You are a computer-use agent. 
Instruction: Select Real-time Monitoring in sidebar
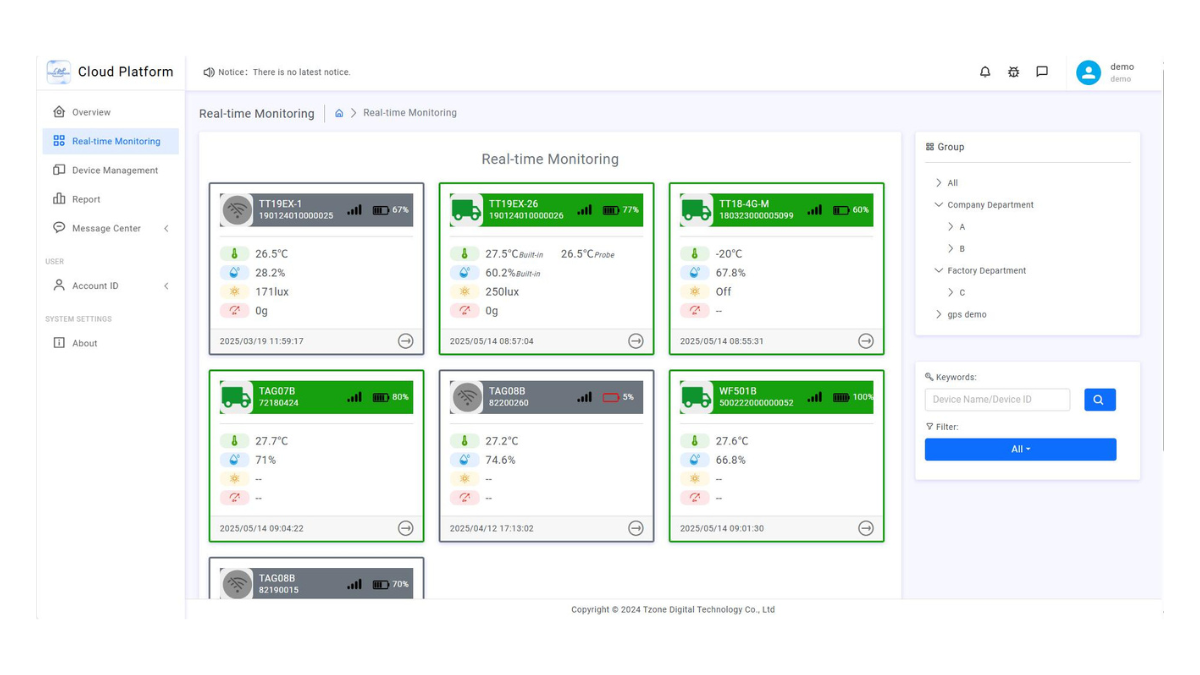(x=110, y=141)
